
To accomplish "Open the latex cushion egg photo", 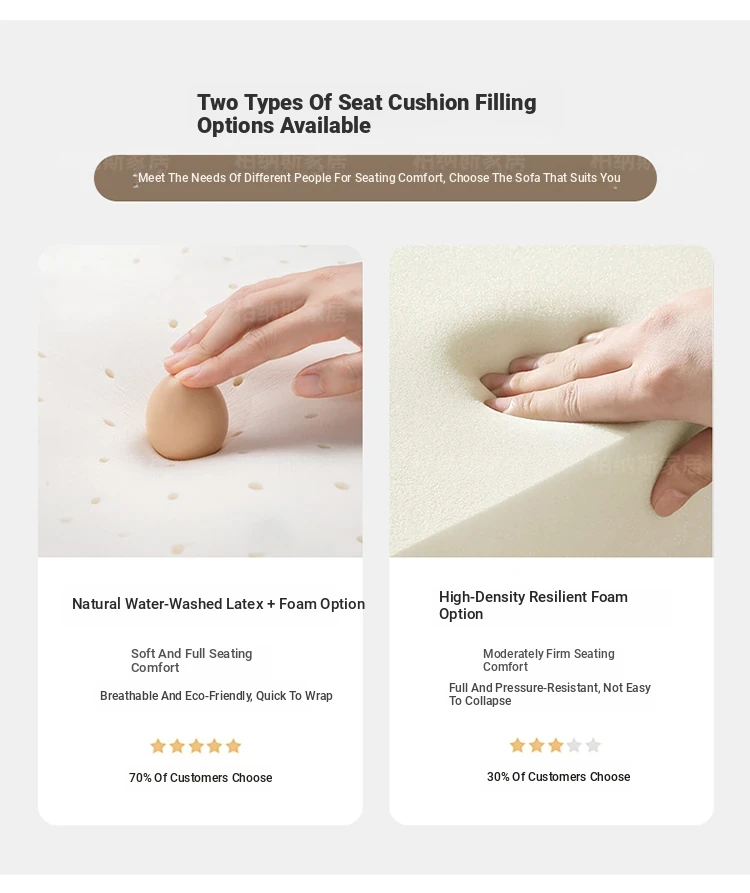I will pyautogui.click(x=200, y=401).
